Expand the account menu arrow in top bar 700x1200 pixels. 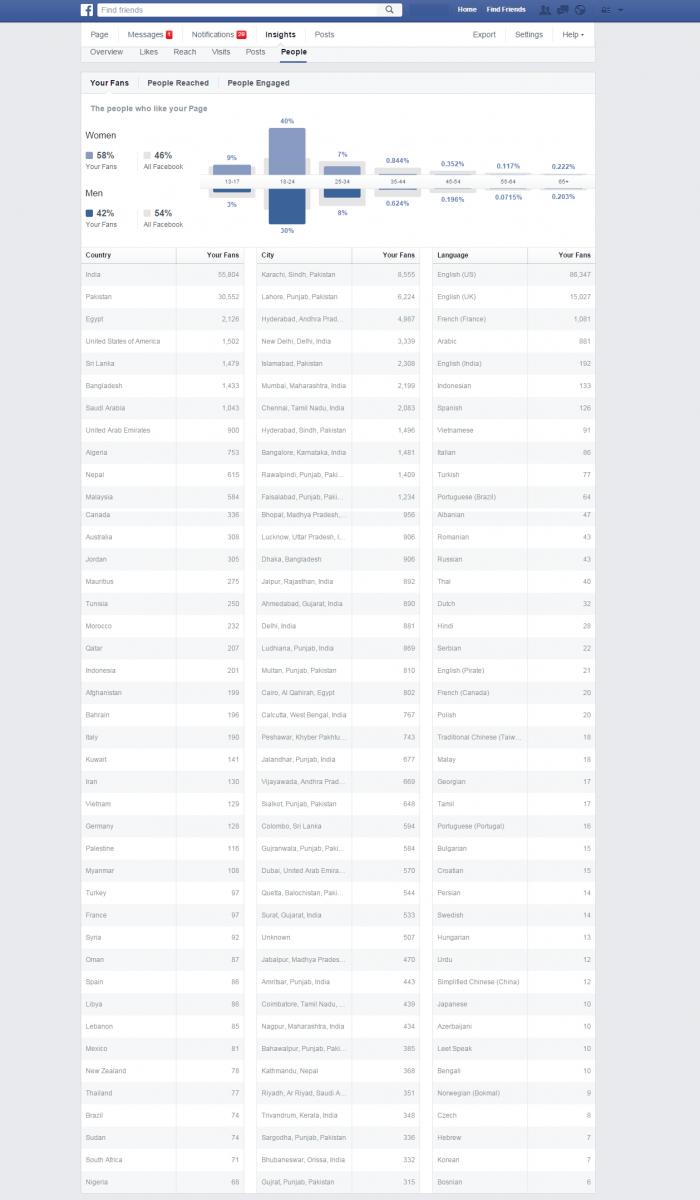click(x=620, y=9)
